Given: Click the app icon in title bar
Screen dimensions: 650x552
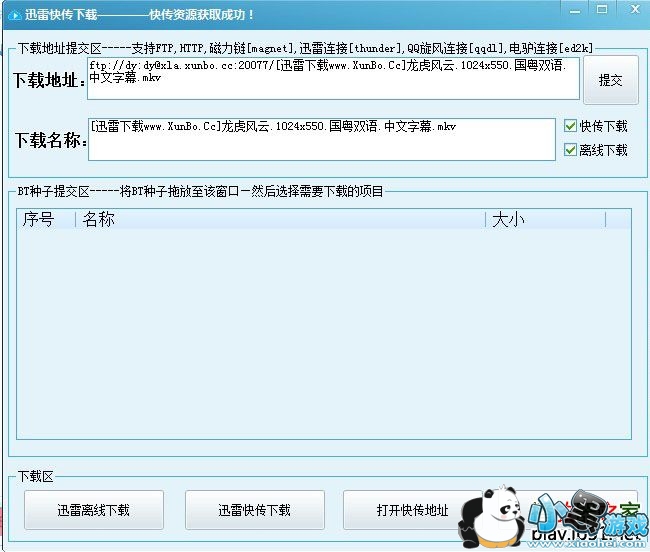Looking at the screenshot, I should (15, 15).
